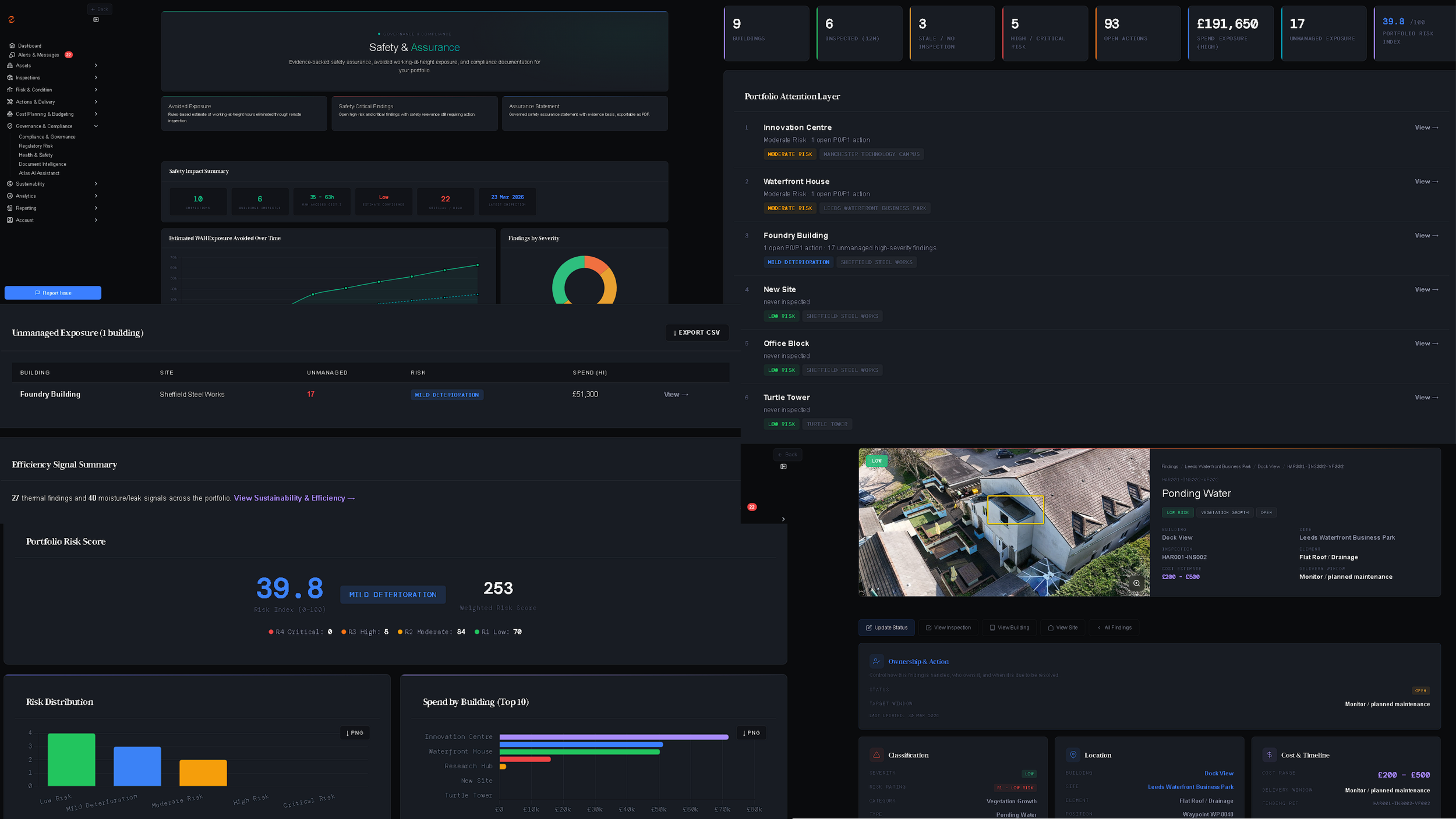
Task: Select Regulatory Risk submenu item
Action: click(x=36, y=146)
